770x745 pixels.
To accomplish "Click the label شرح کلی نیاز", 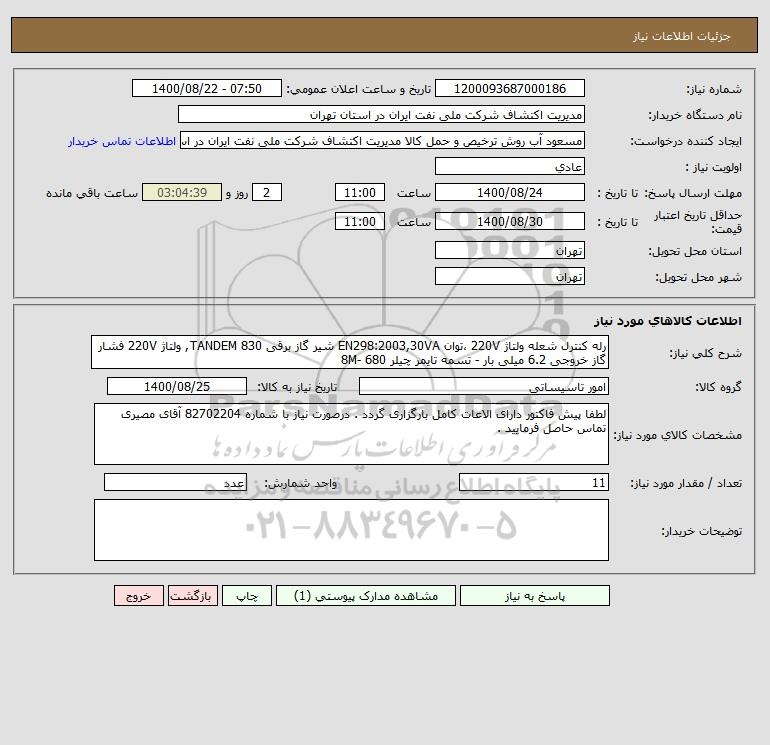I will [x=706, y=353].
